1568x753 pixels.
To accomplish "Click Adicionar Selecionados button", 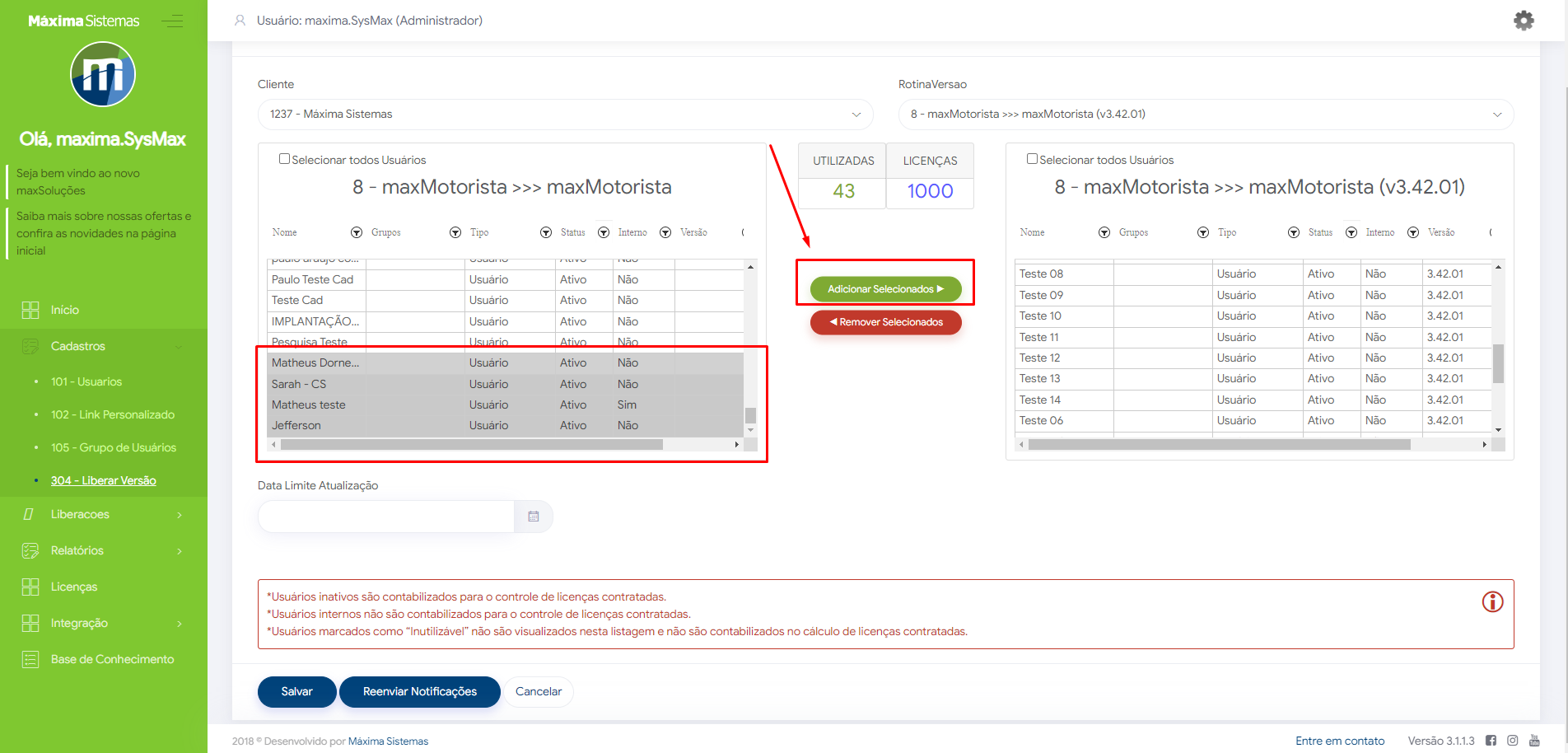I will [885, 289].
